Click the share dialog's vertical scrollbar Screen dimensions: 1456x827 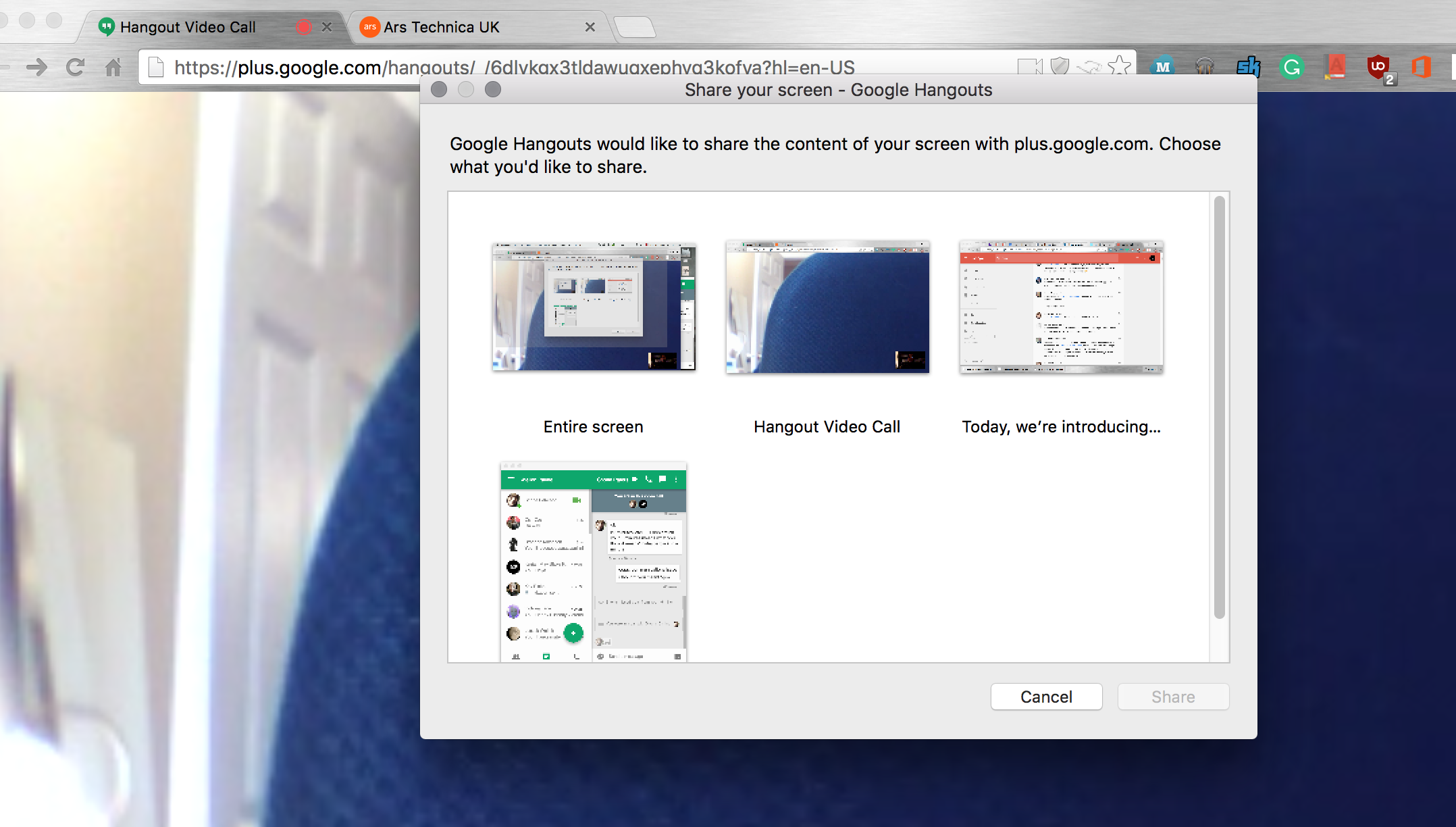1219,407
